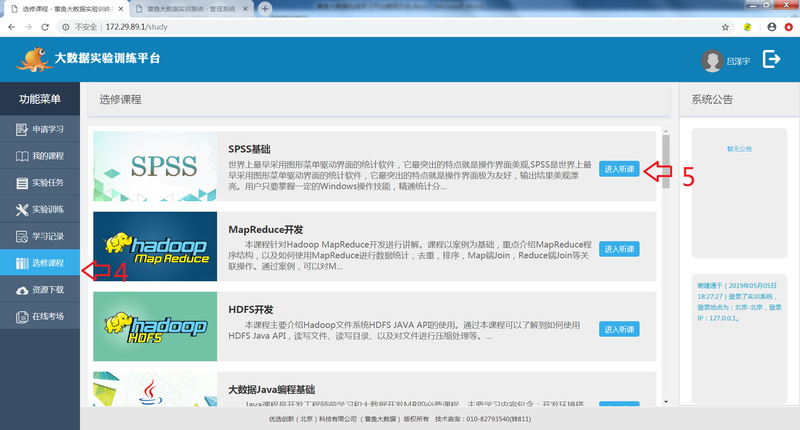The height and width of the screenshot is (430, 800).
Task: Open a new browser tab
Action: tap(265, 9)
